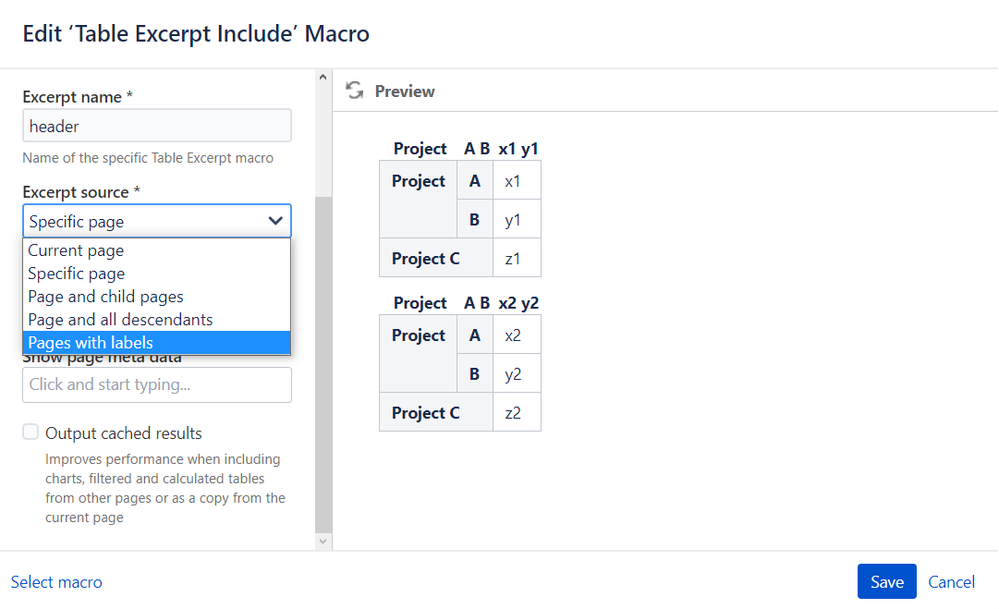
Task: Choose Specific page from the list
Action: pos(77,274)
